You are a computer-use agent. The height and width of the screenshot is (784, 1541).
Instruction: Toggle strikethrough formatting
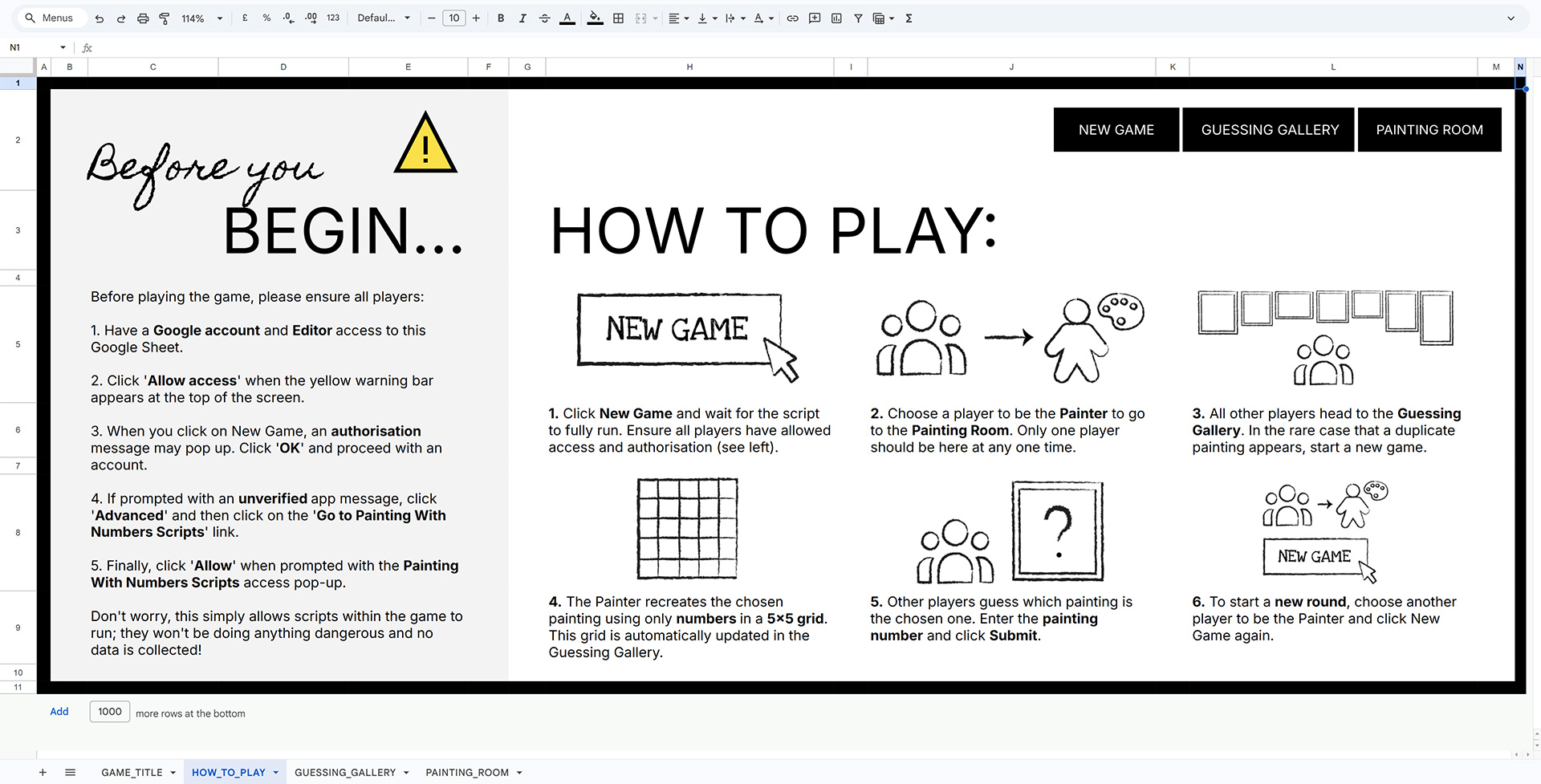pos(544,18)
